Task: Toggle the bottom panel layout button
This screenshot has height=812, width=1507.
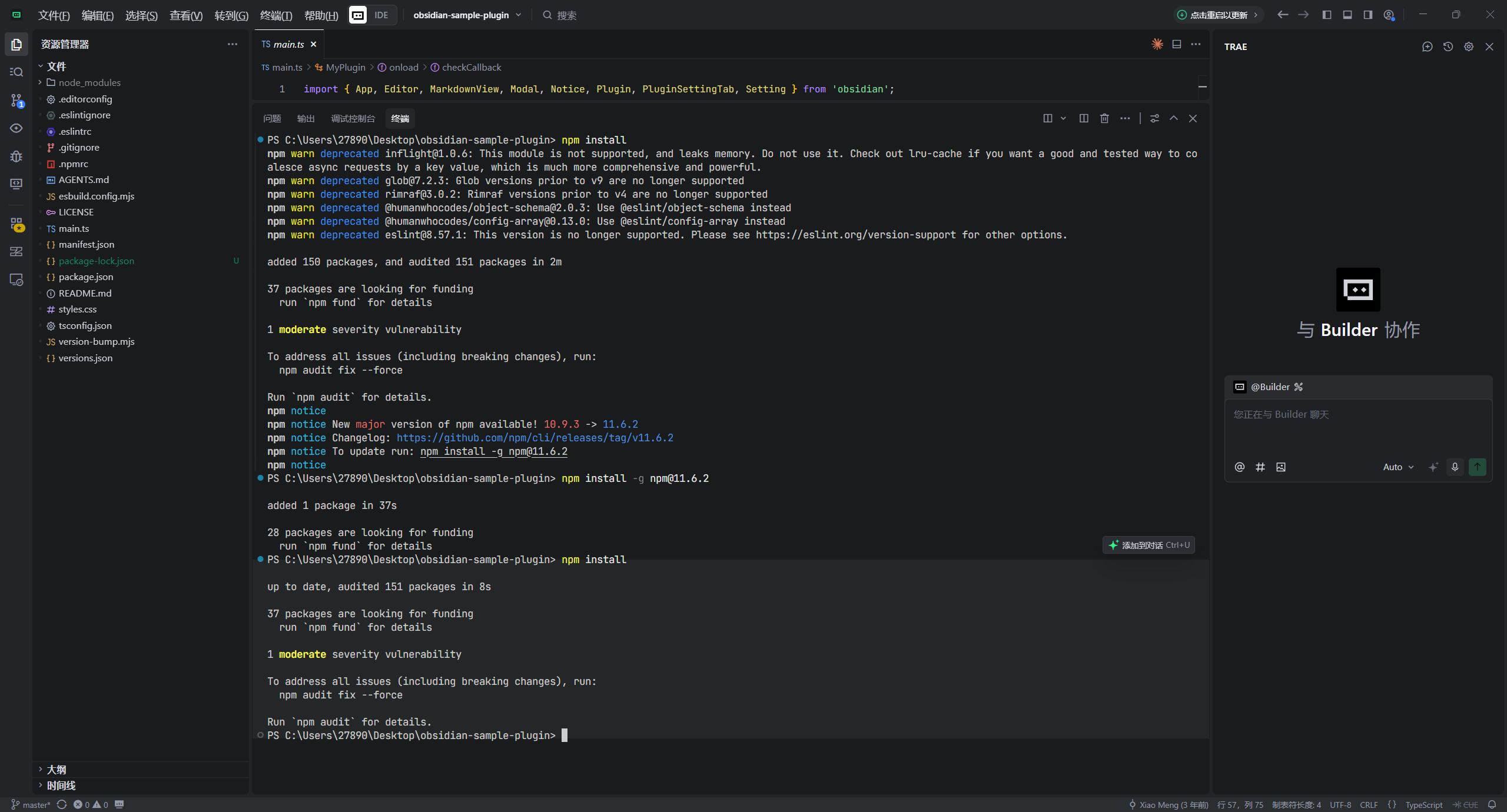Action: tap(1347, 15)
